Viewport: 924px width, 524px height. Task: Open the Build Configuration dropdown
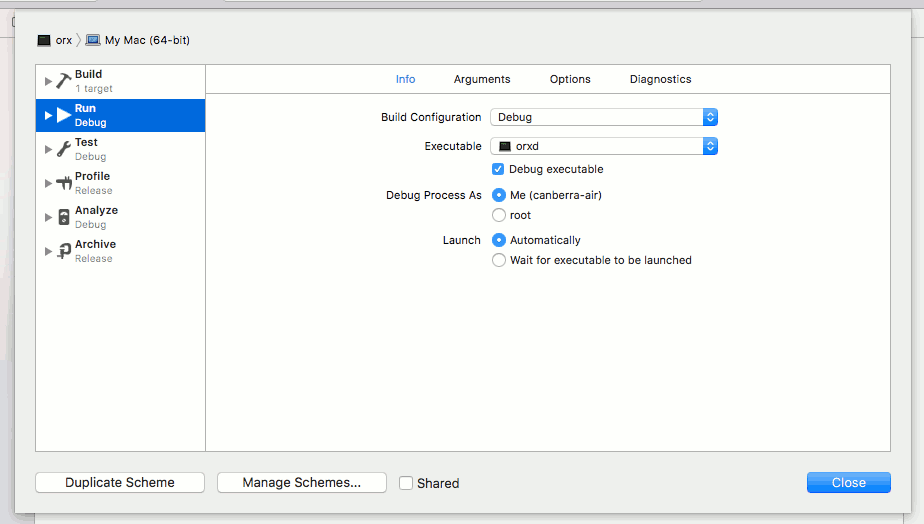click(x=604, y=117)
